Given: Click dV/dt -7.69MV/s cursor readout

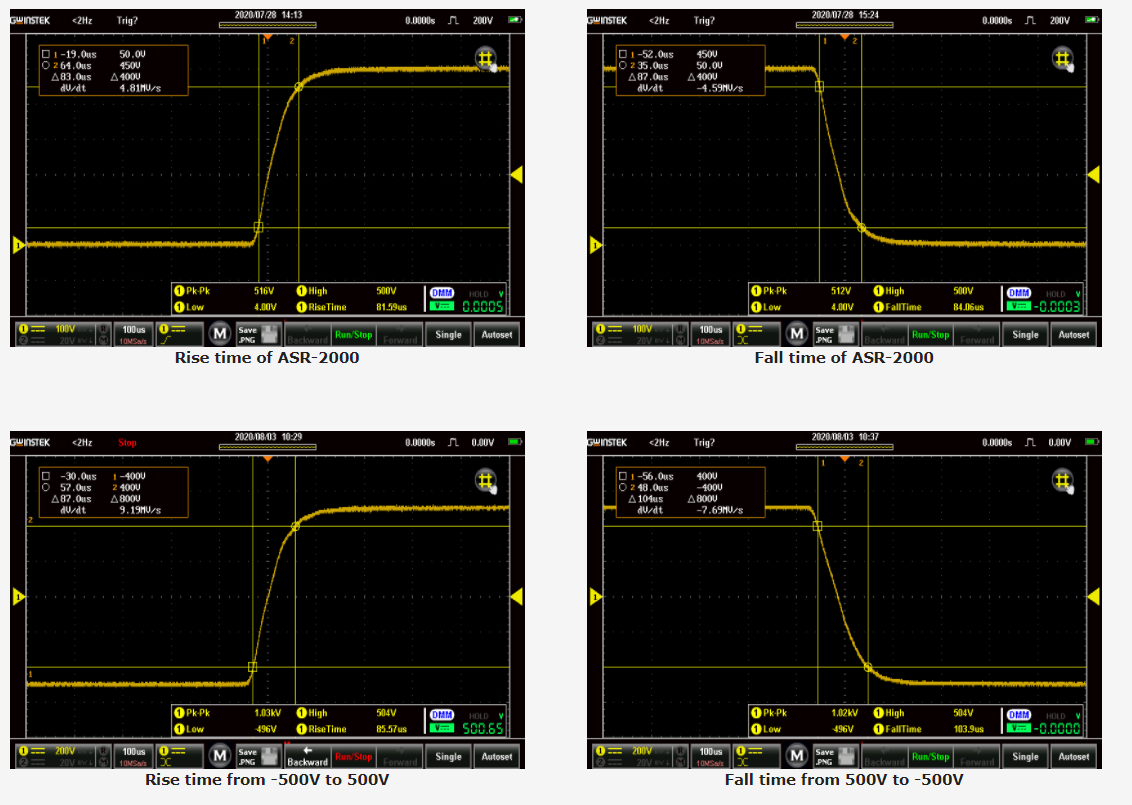Looking at the screenshot, I should pyautogui.click(x=689, y=510).
